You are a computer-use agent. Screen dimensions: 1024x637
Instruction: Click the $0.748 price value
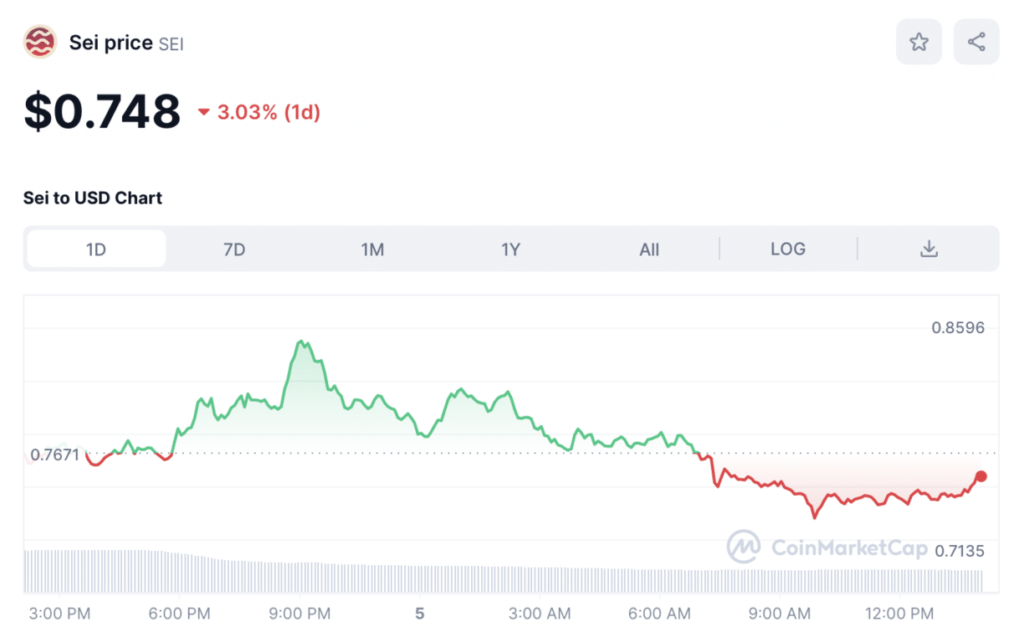pos(102,111)
